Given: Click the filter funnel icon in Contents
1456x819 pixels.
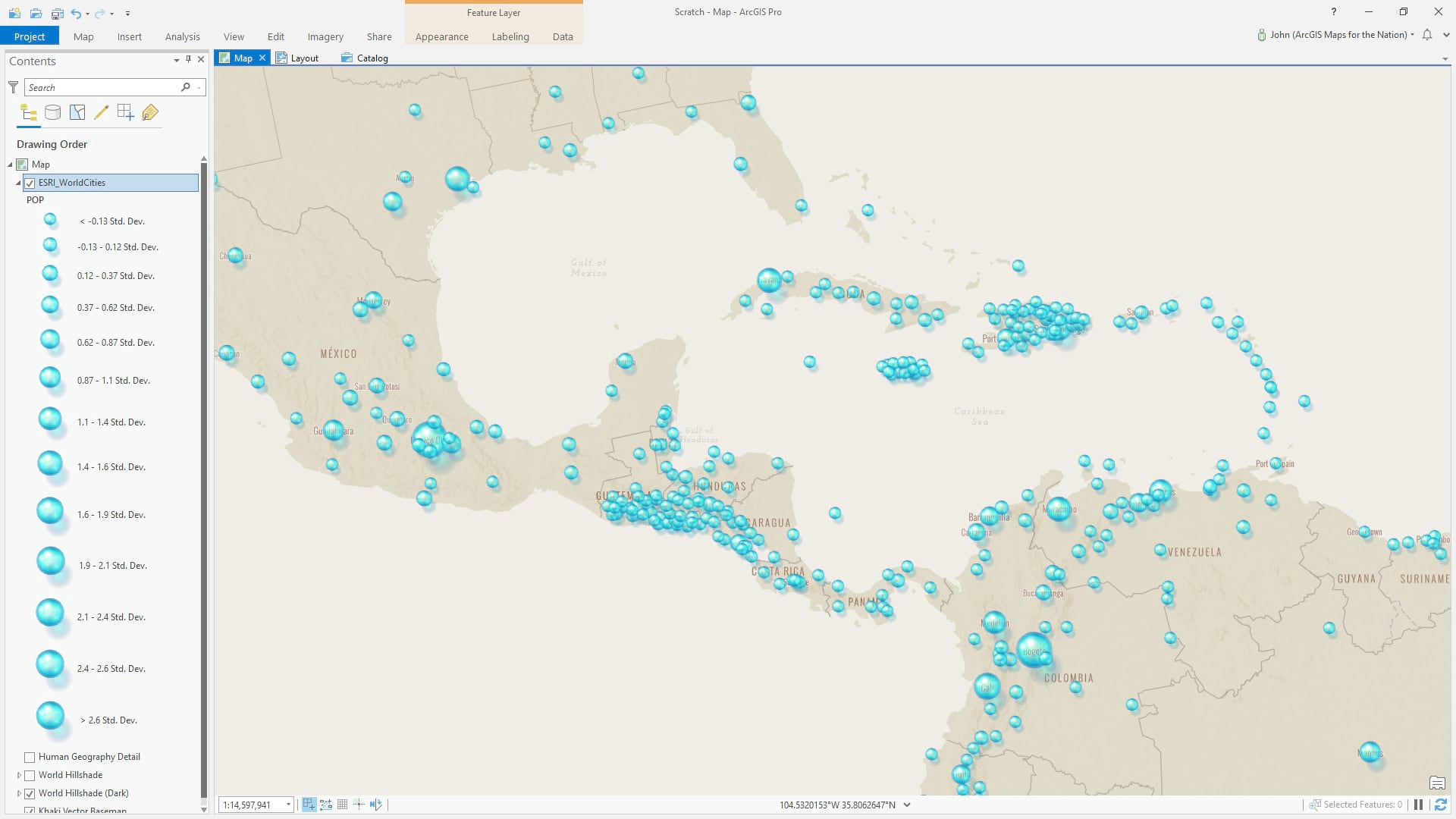Looking at the screenshot, I should (13, 87).
